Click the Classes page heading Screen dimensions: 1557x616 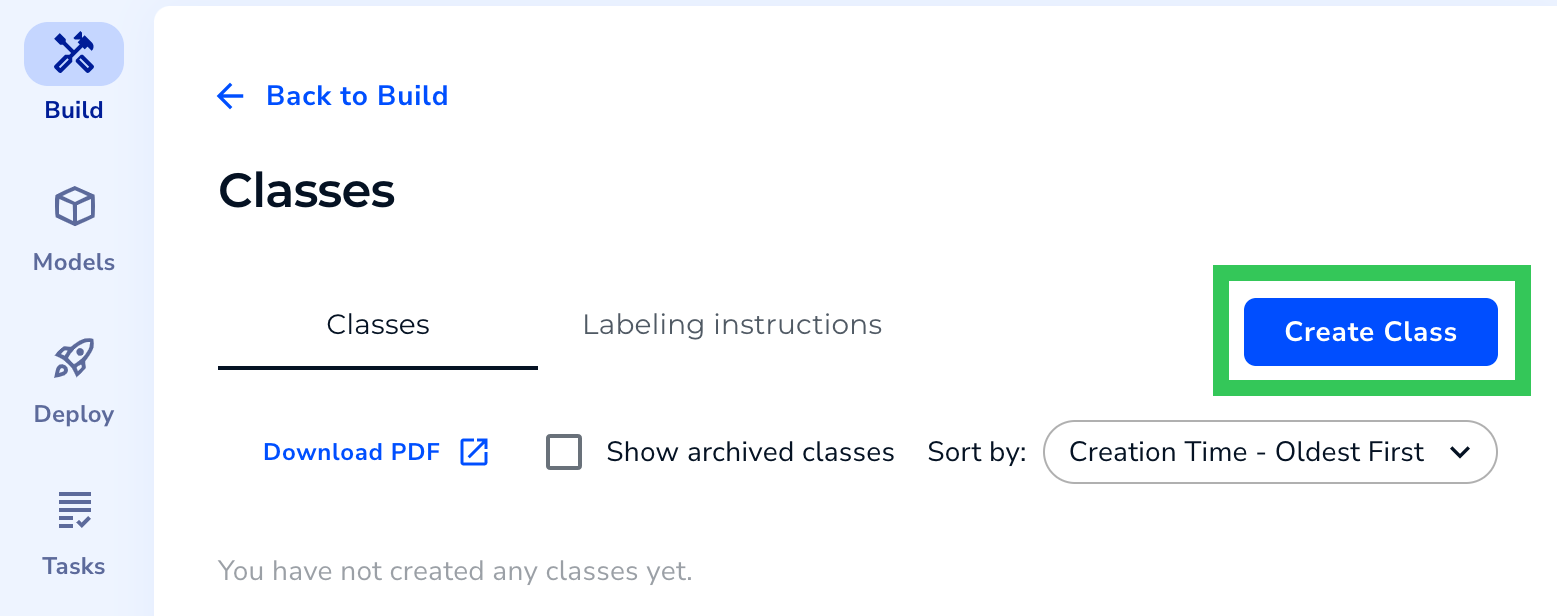pyautogui.click(x=307, y=190)
